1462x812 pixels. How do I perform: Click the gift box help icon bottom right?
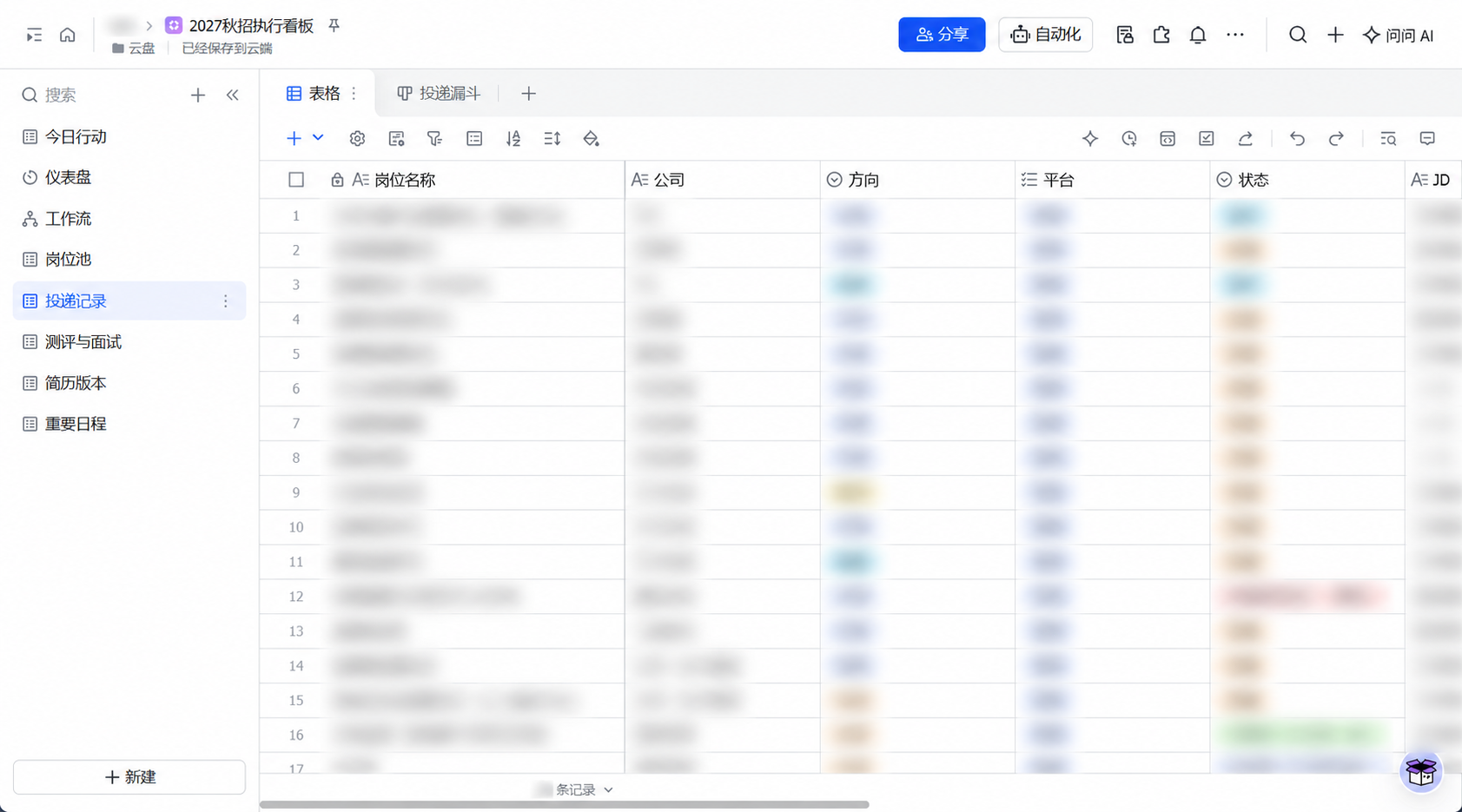click(x=1421, y=771)
